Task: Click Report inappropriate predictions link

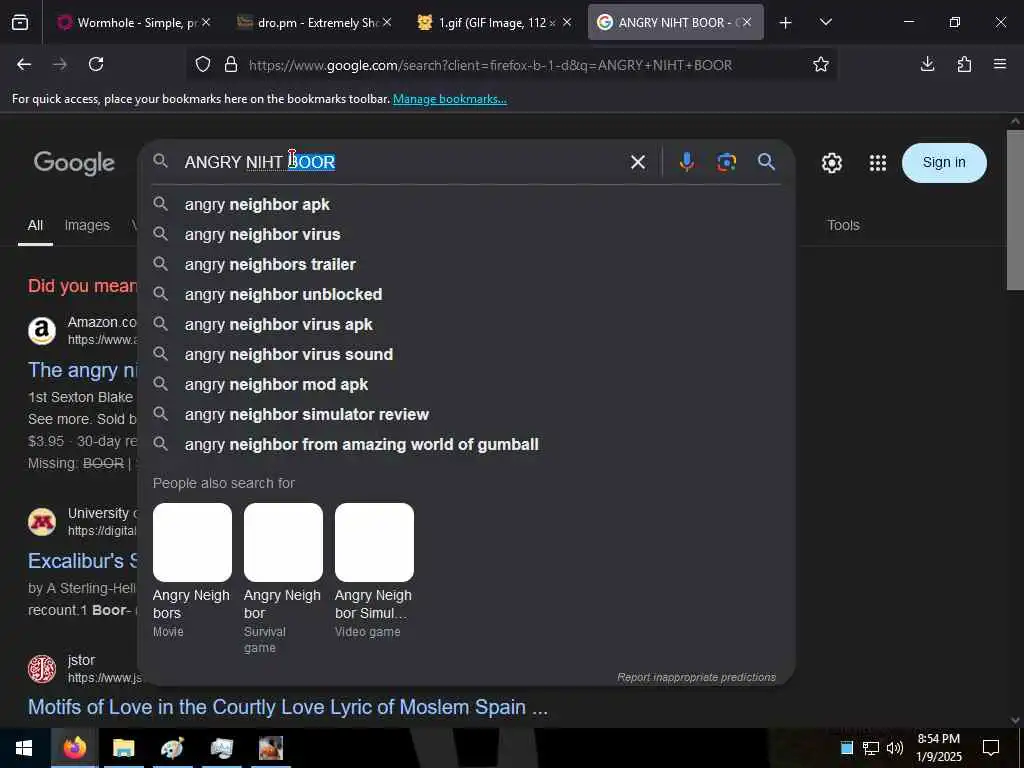Action: (x=697, y=677)
